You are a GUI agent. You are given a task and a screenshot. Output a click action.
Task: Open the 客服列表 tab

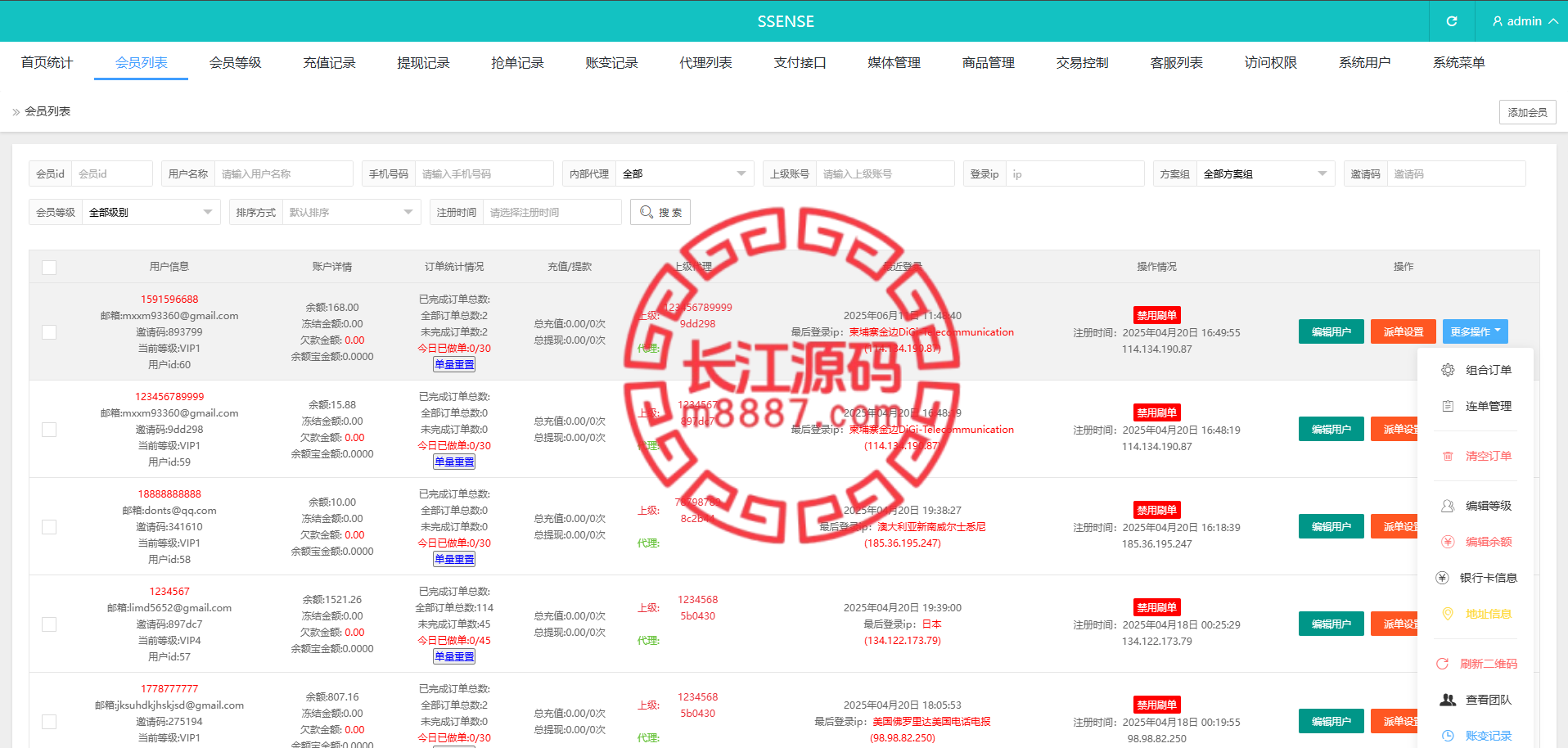click(1176, 62)
